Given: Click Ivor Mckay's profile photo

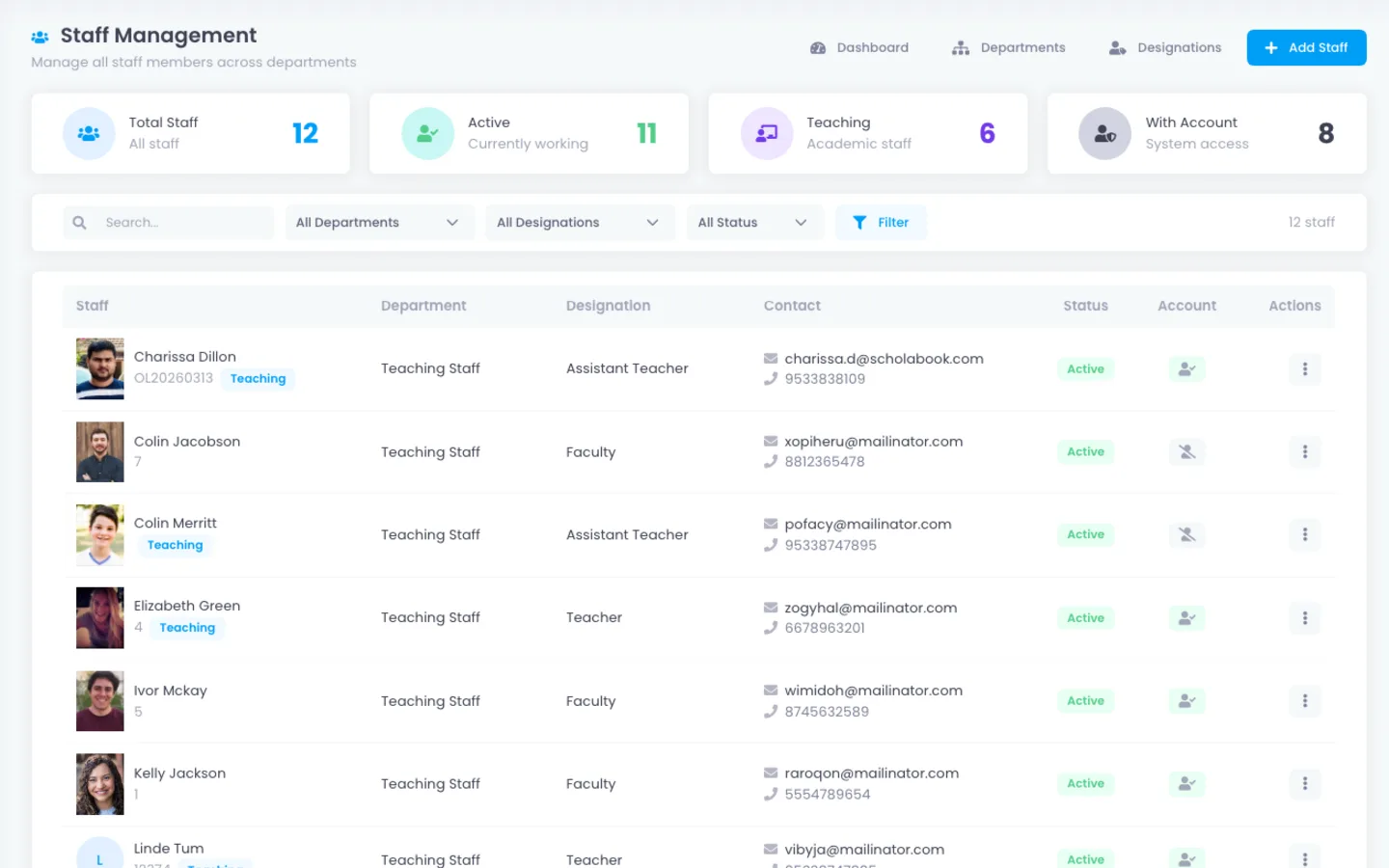Looking at the screenshot, I should (100, 701).
